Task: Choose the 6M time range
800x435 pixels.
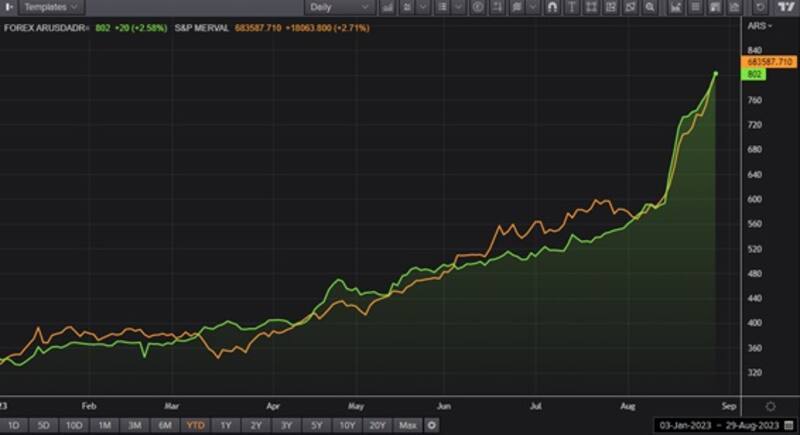Action: click(x=165, y=425)
